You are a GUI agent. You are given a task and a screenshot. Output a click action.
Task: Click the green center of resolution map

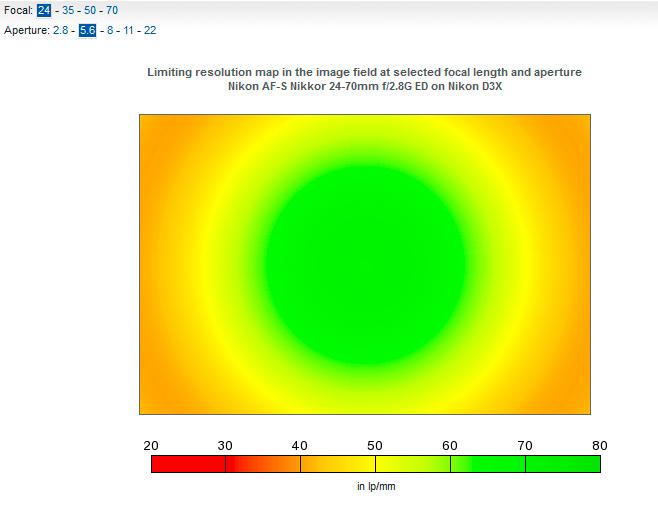coord(365,264)
